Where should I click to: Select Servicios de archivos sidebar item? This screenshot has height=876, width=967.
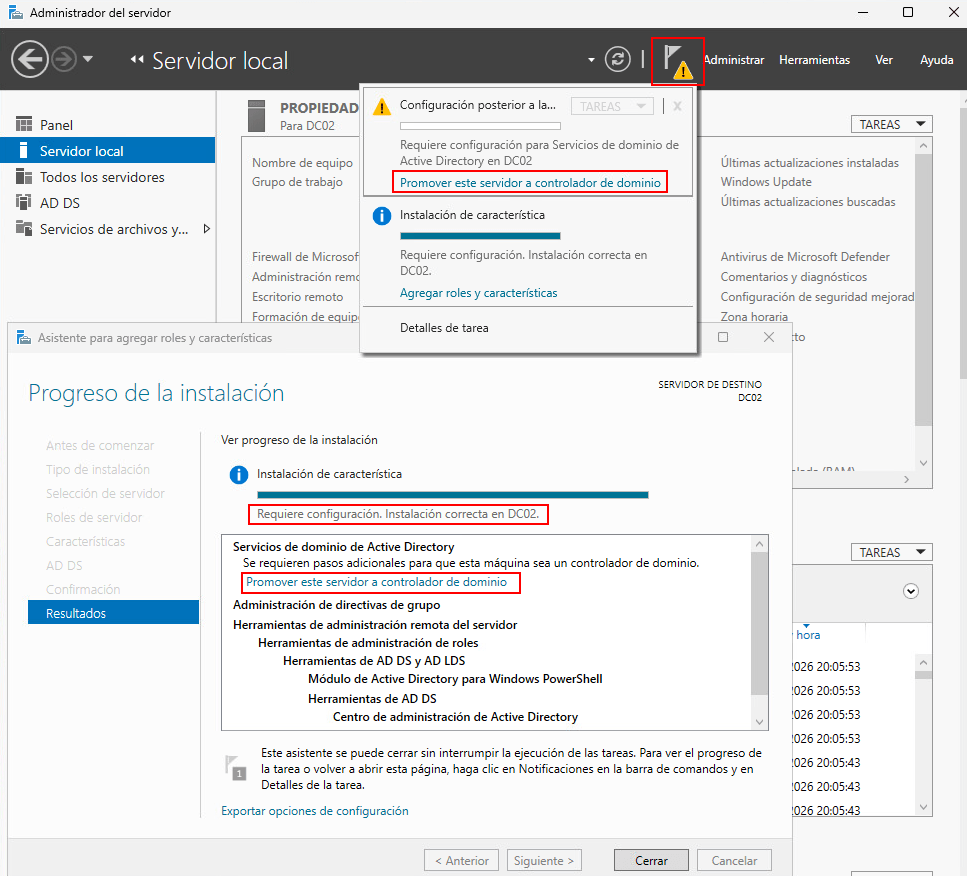click(113, 229)
